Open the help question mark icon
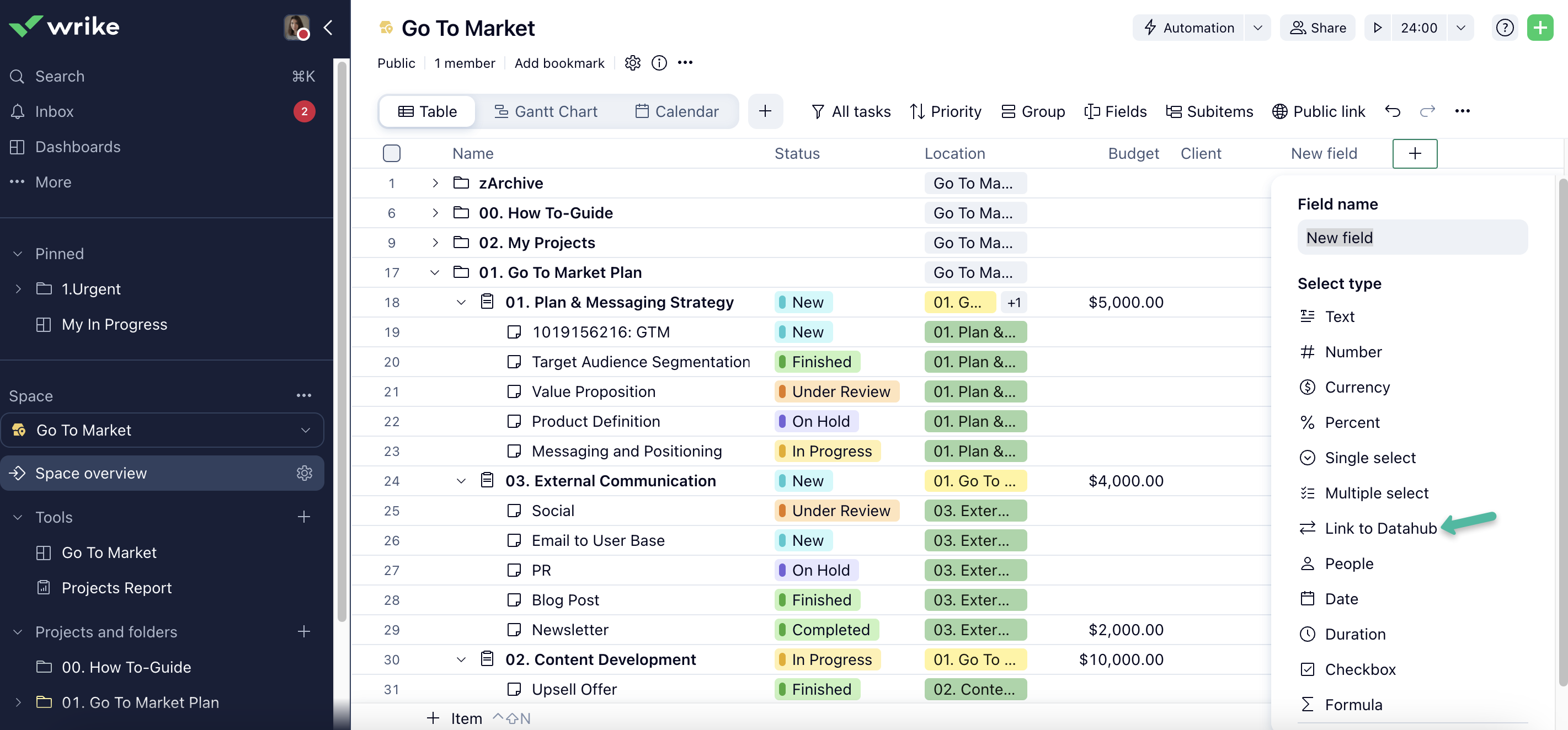 point(1504,28)
